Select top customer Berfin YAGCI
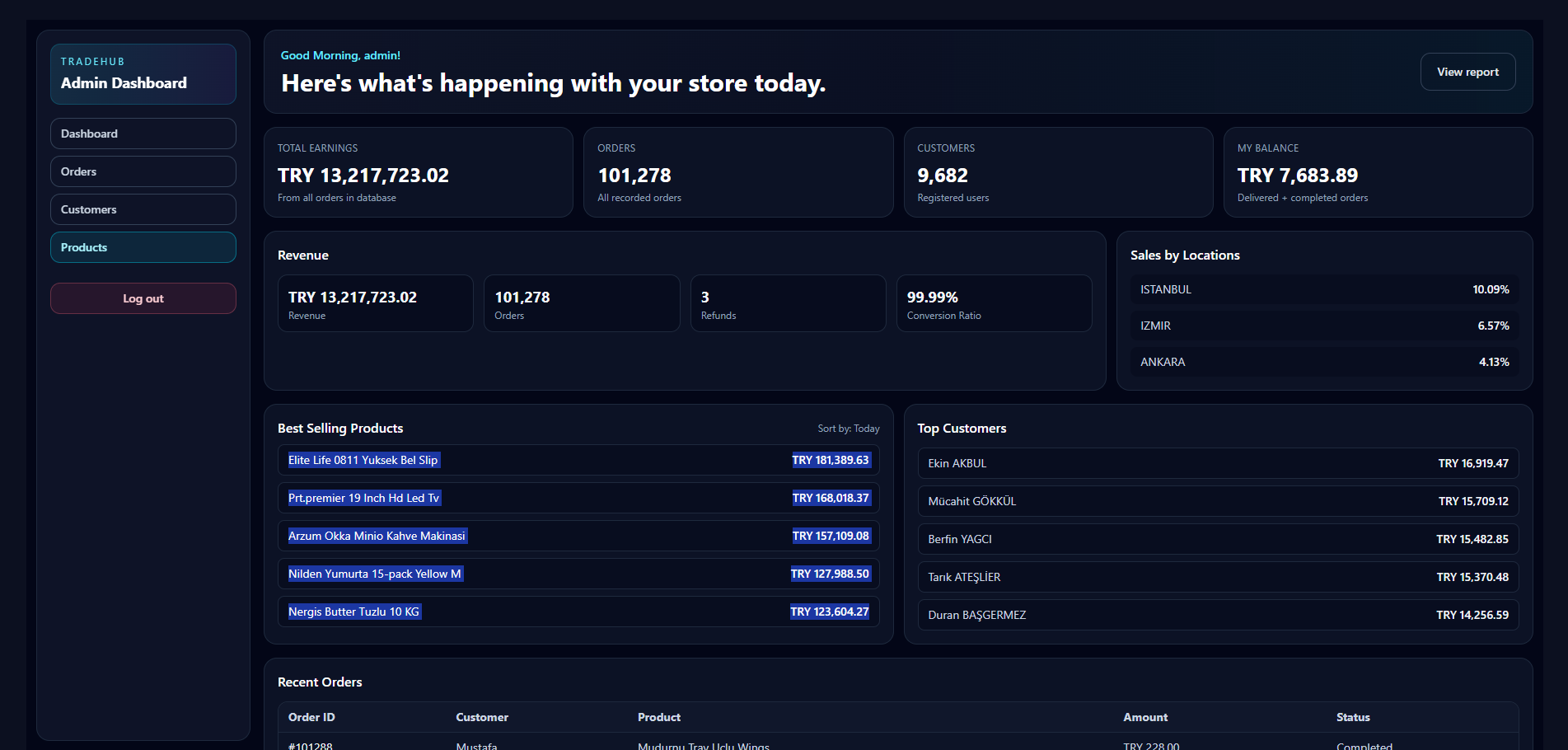The height and width of the screenshot is (750, 1568). click(x=1218, y=539)
